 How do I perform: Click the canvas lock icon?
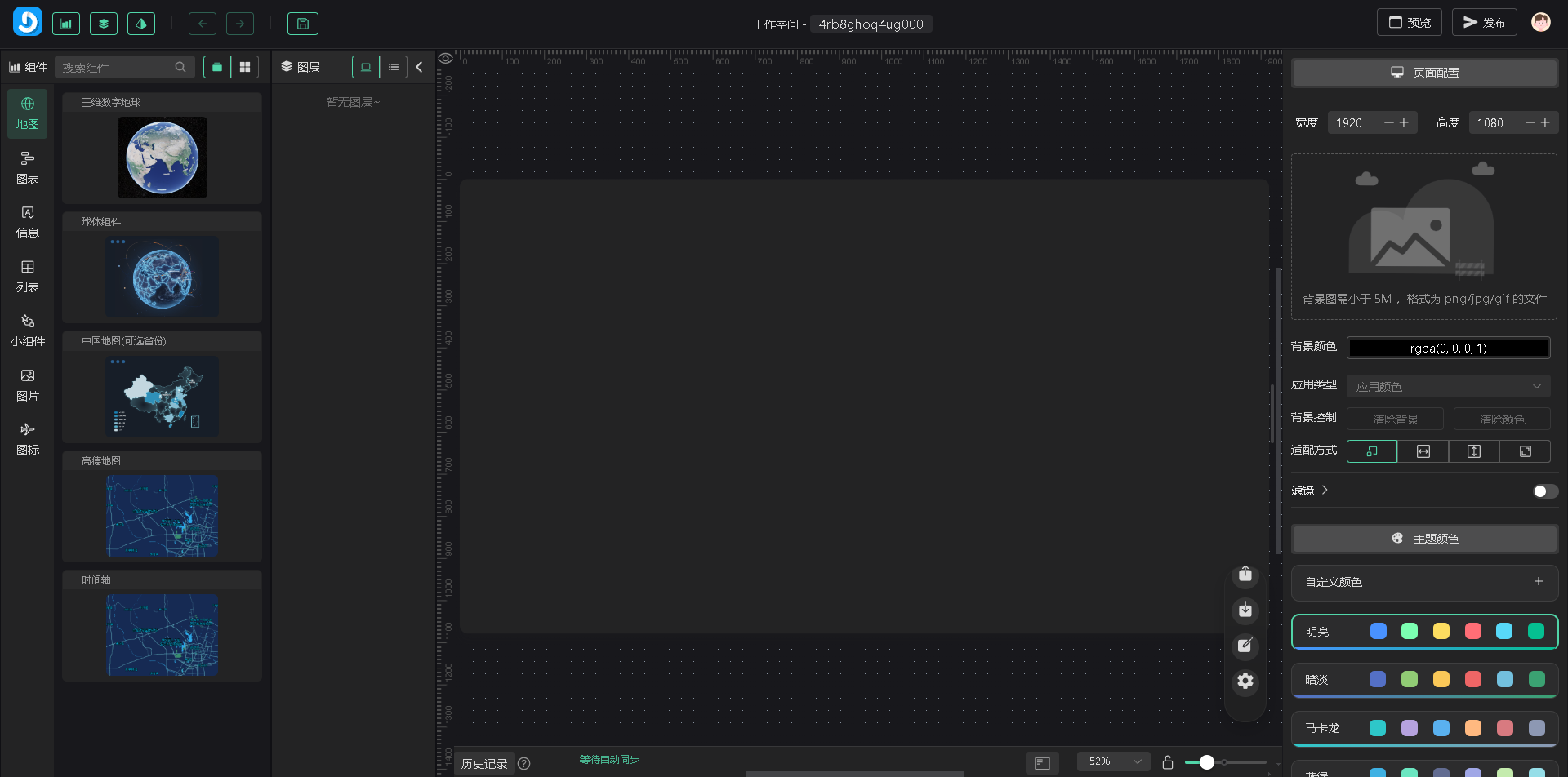1168,762
